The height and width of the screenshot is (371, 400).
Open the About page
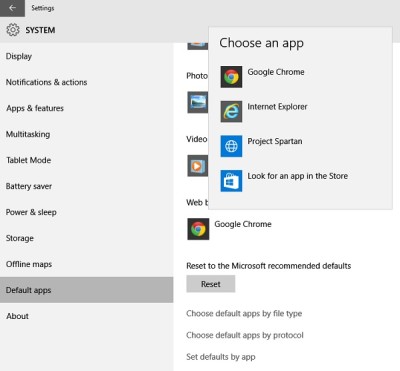(x=87, y=316)
